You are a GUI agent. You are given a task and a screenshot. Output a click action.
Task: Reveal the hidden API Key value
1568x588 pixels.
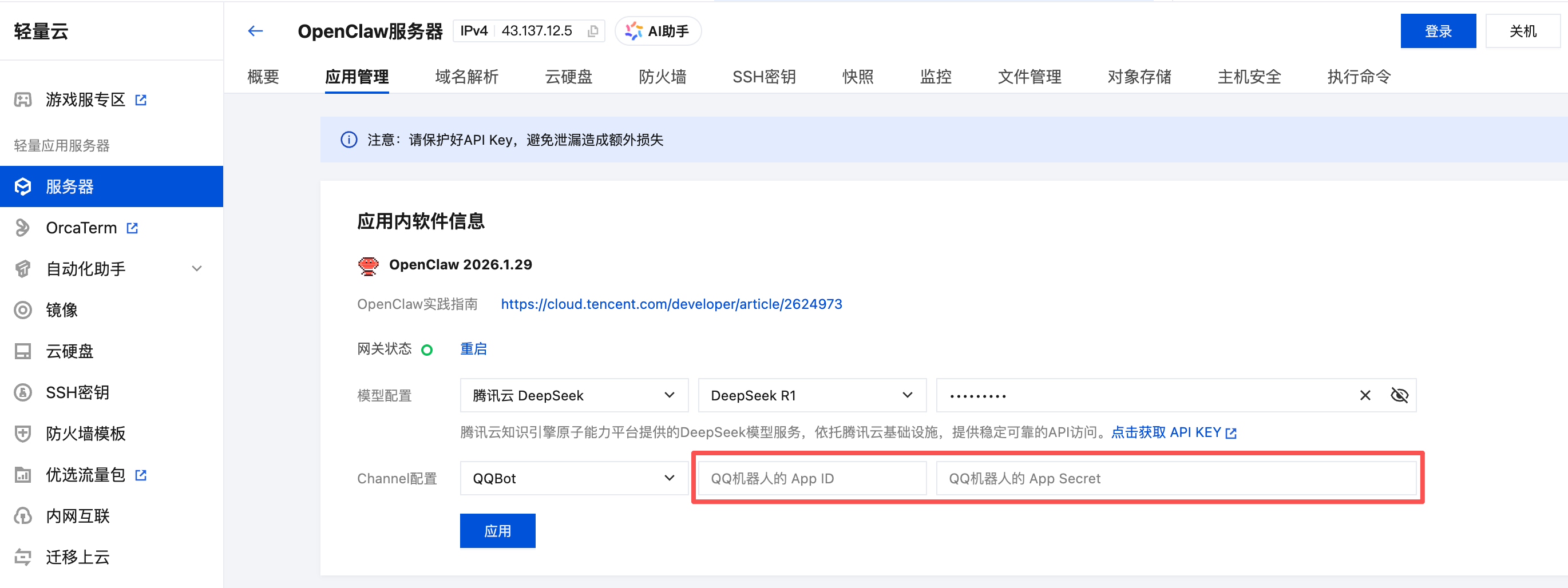[1400, 395]
